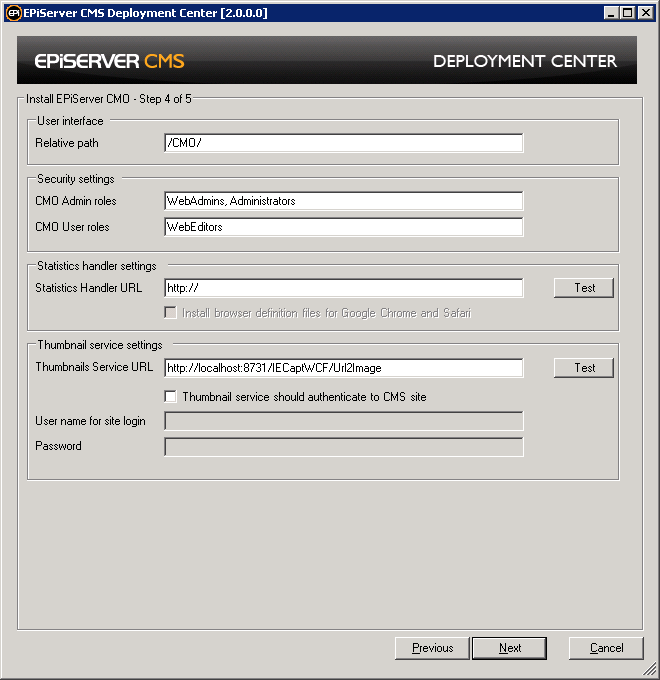Close the Deployment Center window
Image resolution: width=660 pixels, height=680 pixels.
click(x=646, y=13)
